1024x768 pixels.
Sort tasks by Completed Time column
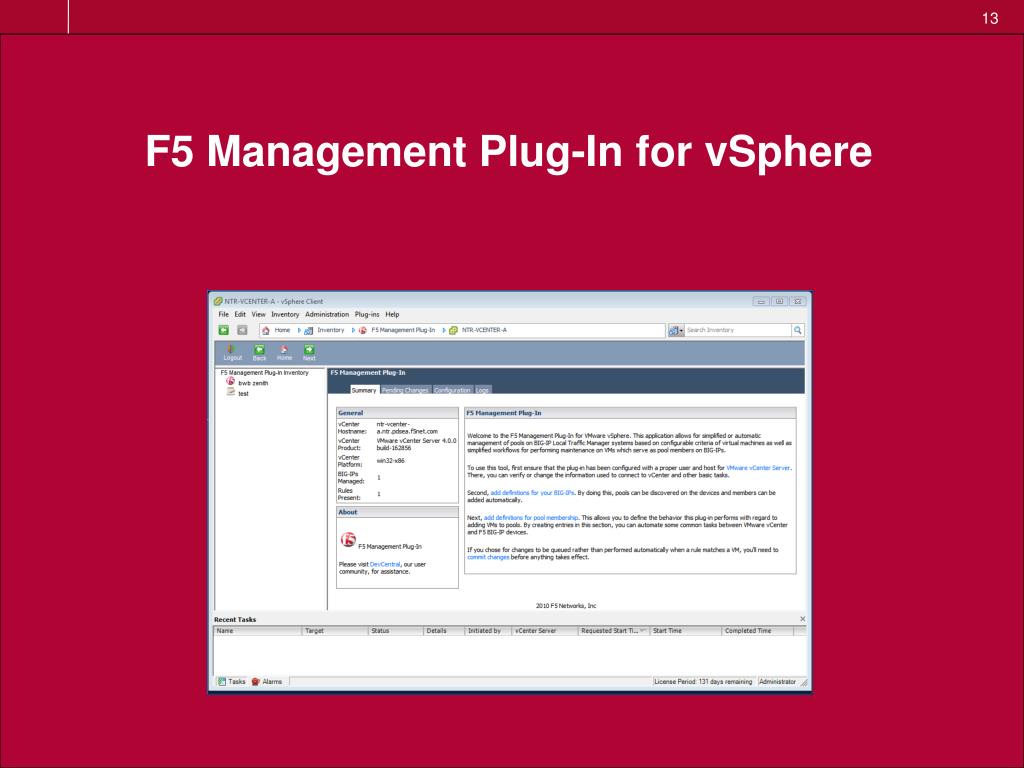758,631
